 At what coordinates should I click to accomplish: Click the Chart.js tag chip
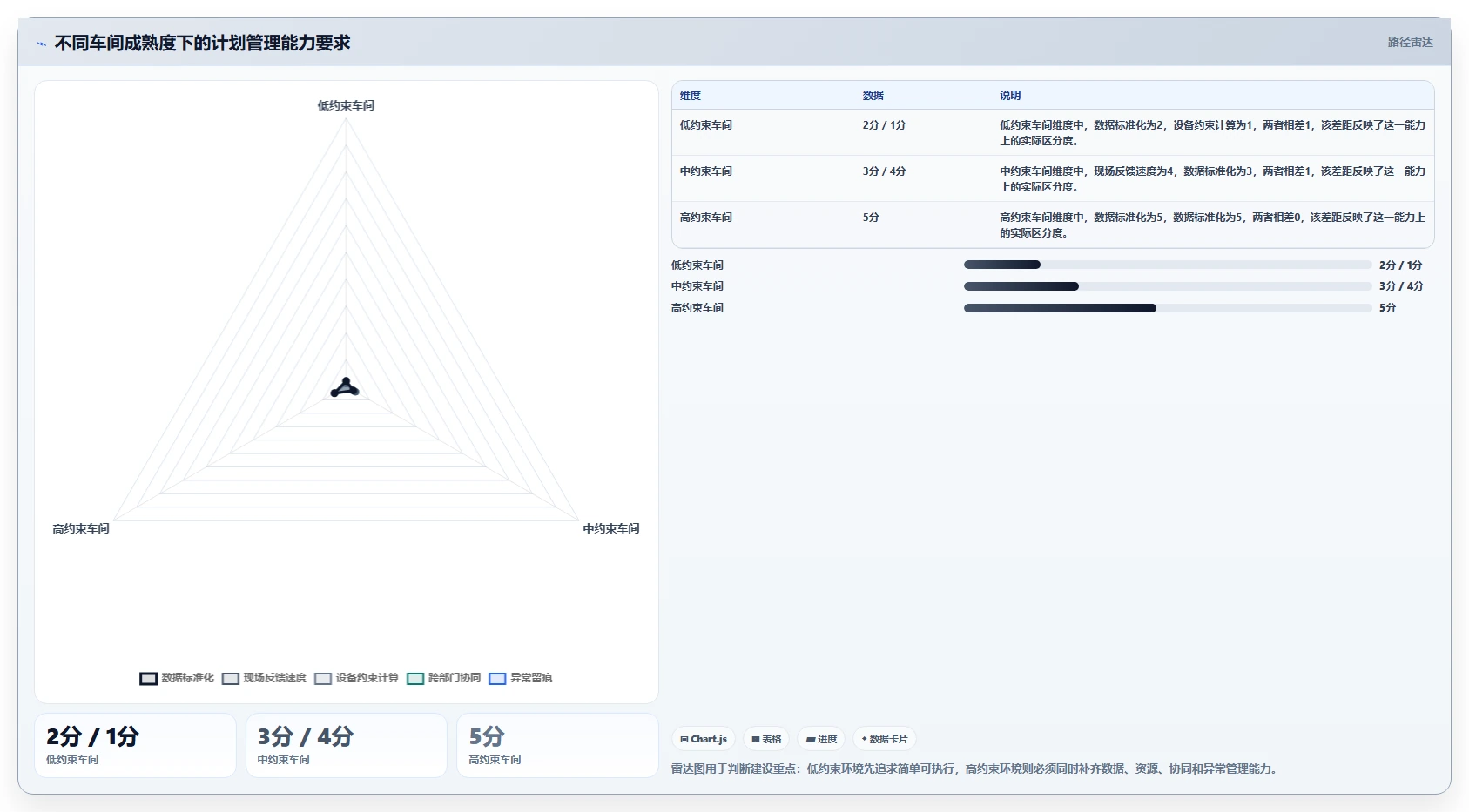(x=704, y=739)
